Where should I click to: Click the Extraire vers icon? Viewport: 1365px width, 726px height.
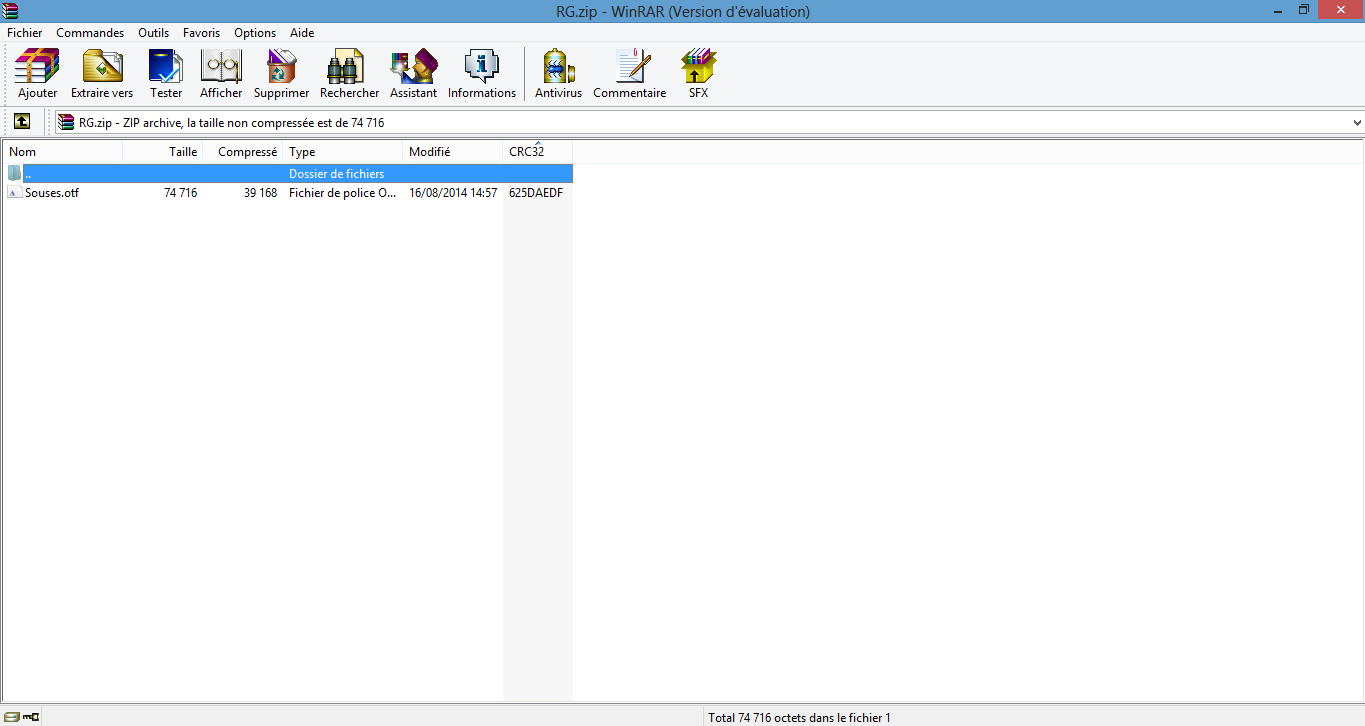[x=102, y=67]
